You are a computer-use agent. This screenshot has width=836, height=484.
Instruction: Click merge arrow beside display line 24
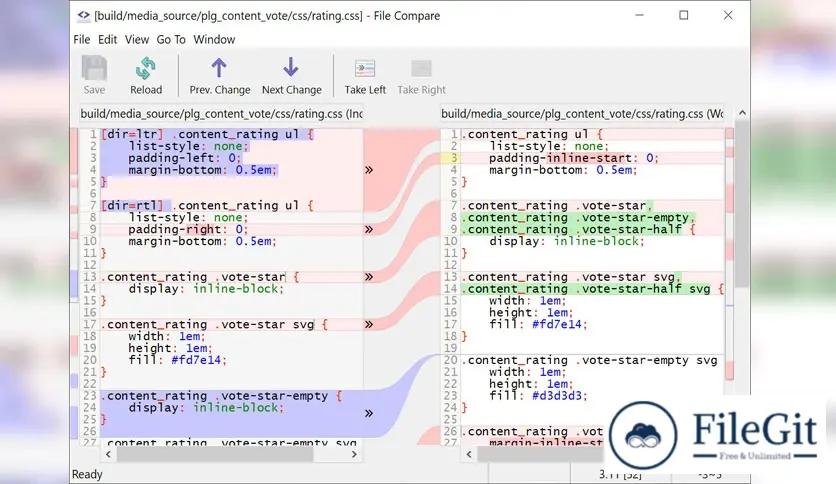[369, 412]
